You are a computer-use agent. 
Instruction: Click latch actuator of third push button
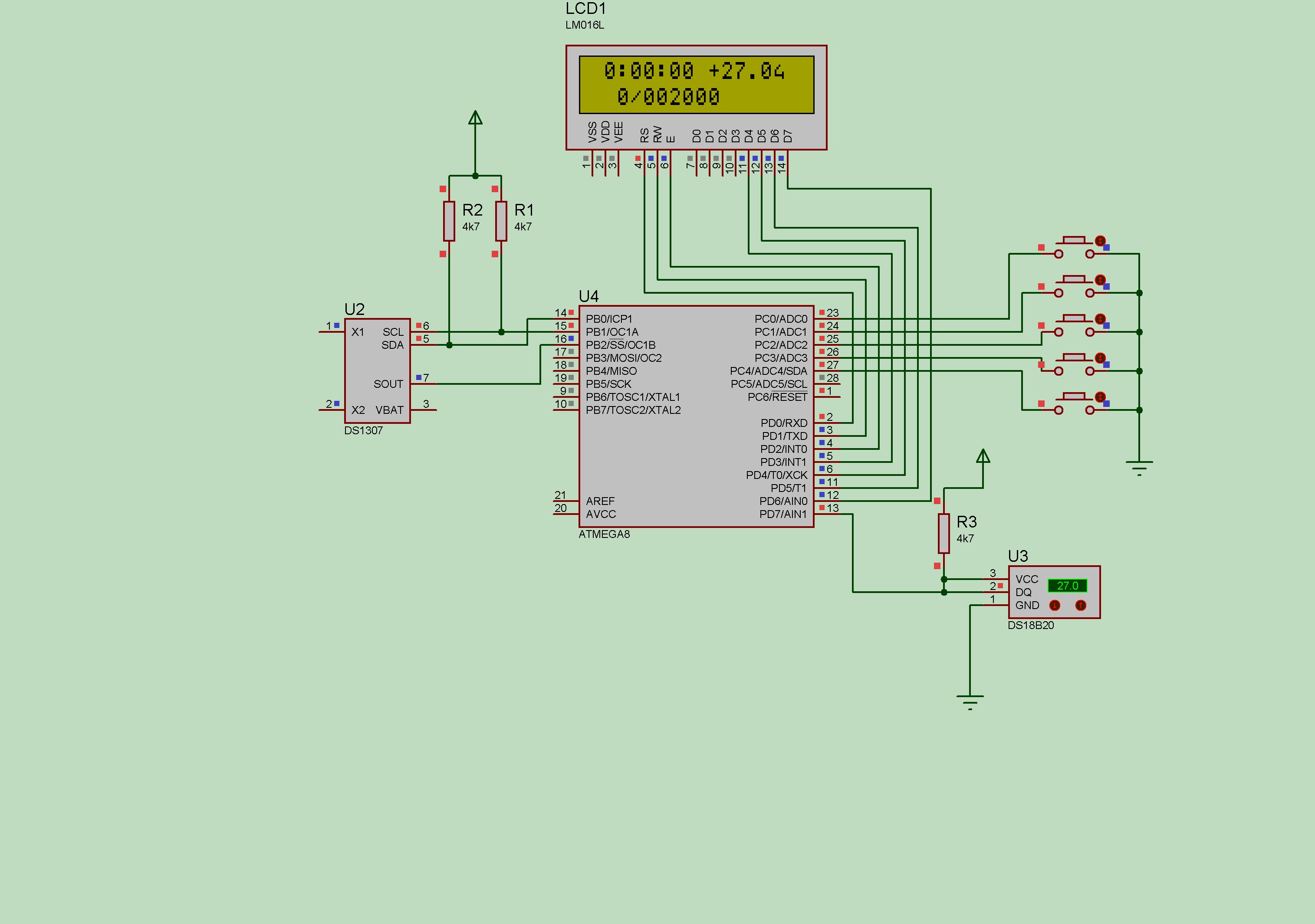[1100, 319]
